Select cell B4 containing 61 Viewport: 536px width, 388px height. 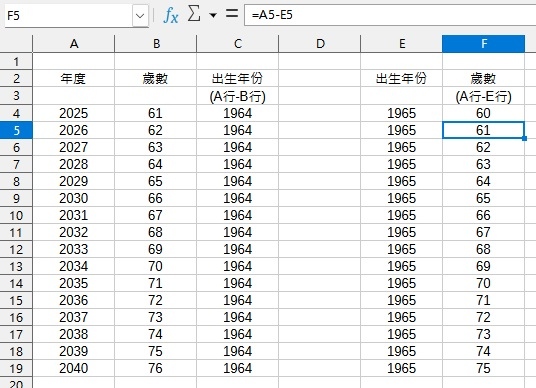(156, 113)
